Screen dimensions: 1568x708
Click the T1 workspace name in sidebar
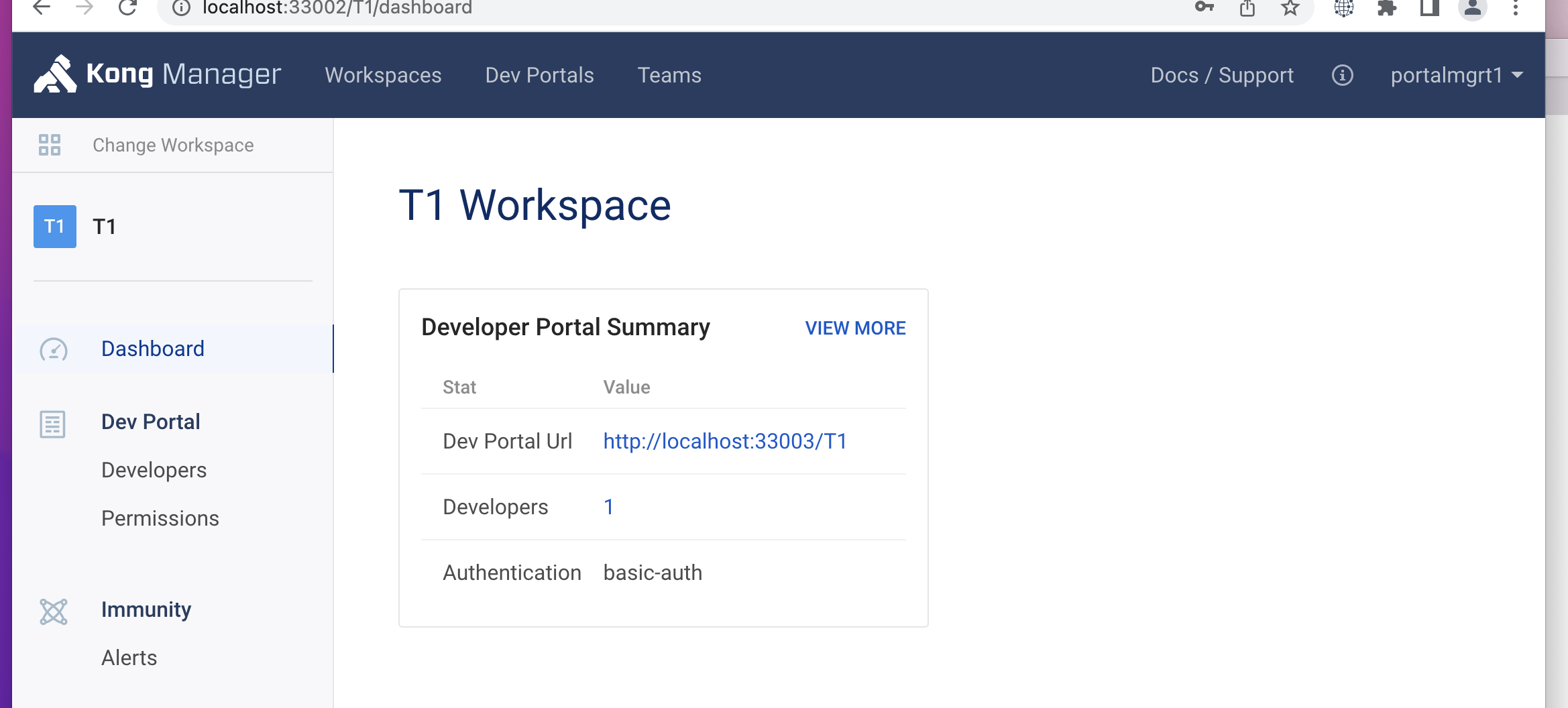(x=105, y=227)
